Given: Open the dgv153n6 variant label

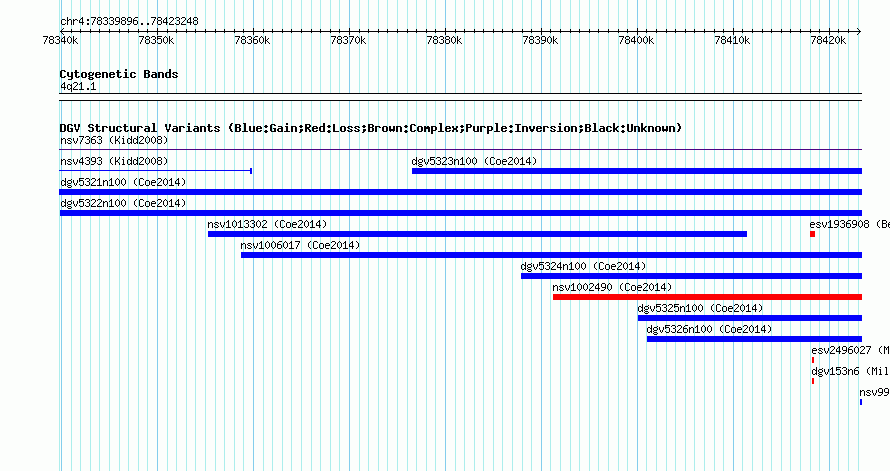Looking at the screenshot, I should tap(850, 371).
